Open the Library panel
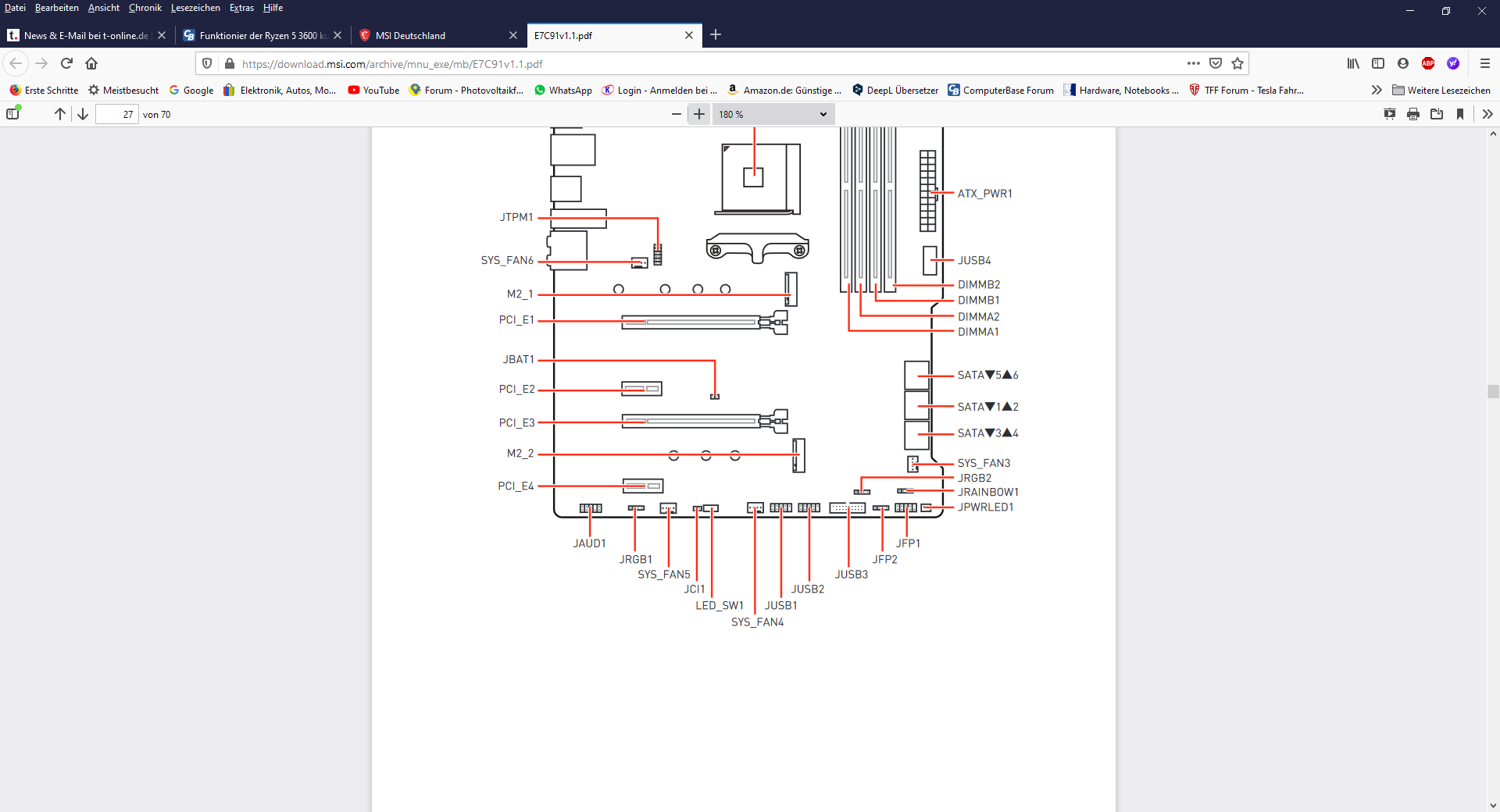The width and height of the screenshot is (1500, 812). coord(1353,63)
